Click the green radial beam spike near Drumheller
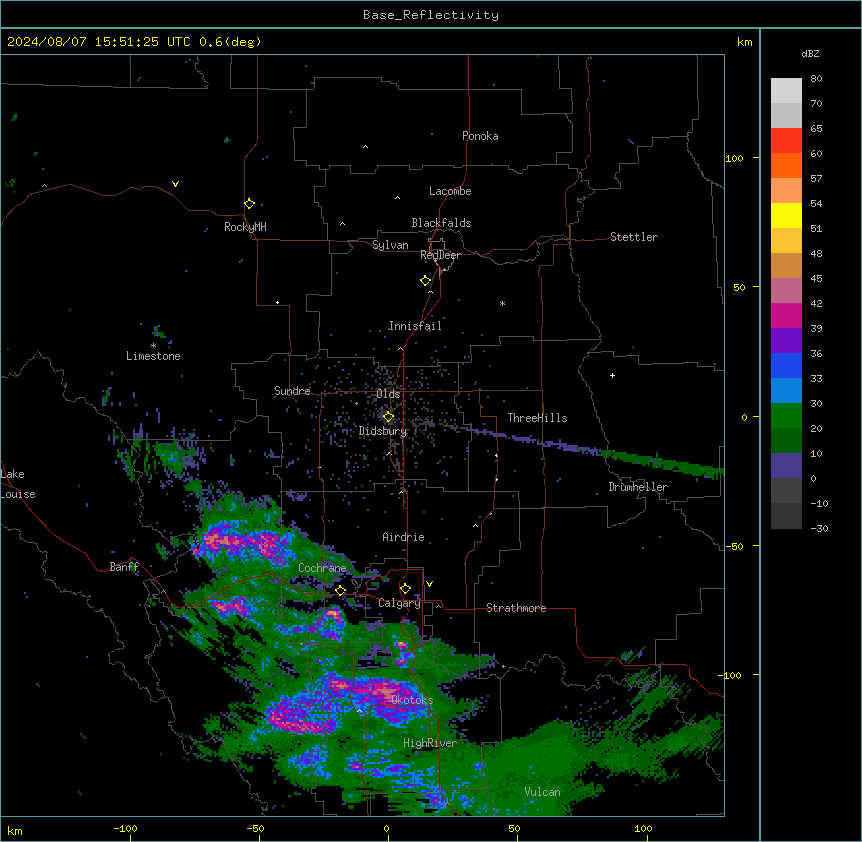 pyautogui.click(x=662, y=463)
